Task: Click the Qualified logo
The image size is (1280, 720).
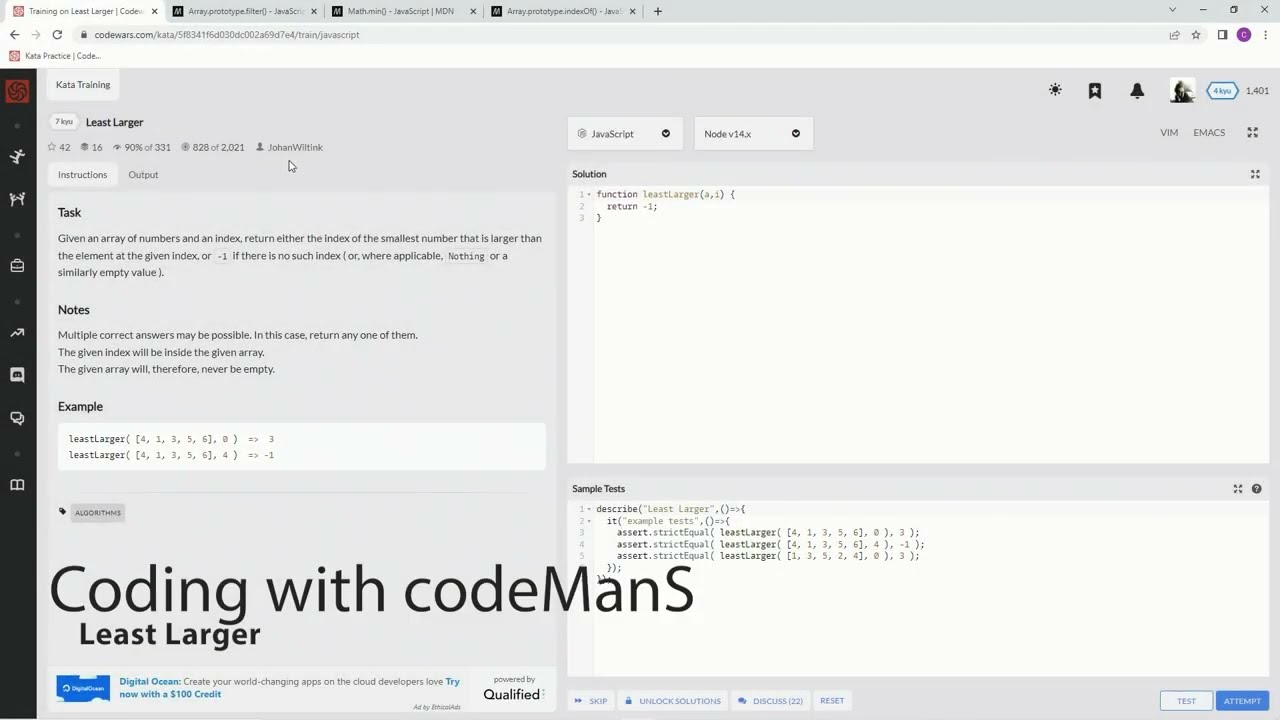Action: coord(513,694)
